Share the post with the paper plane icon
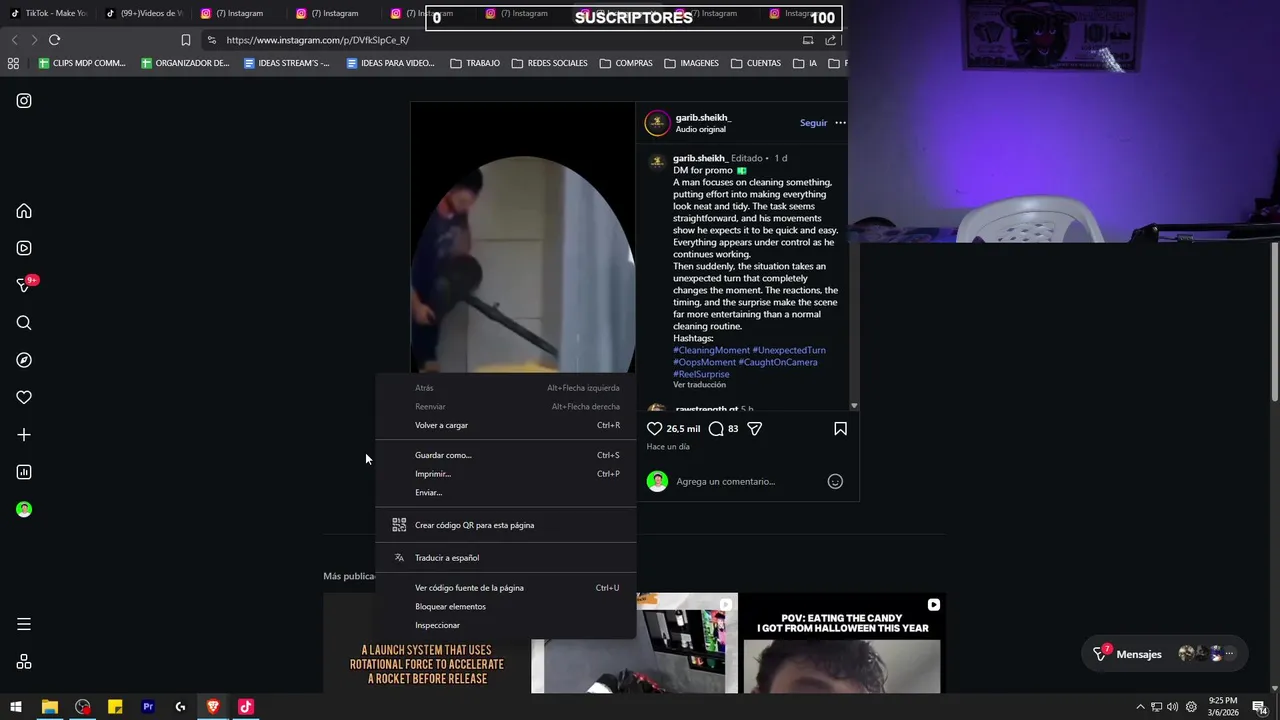Viewport: 1280px width, 720px height. click(x=755, y=429)
